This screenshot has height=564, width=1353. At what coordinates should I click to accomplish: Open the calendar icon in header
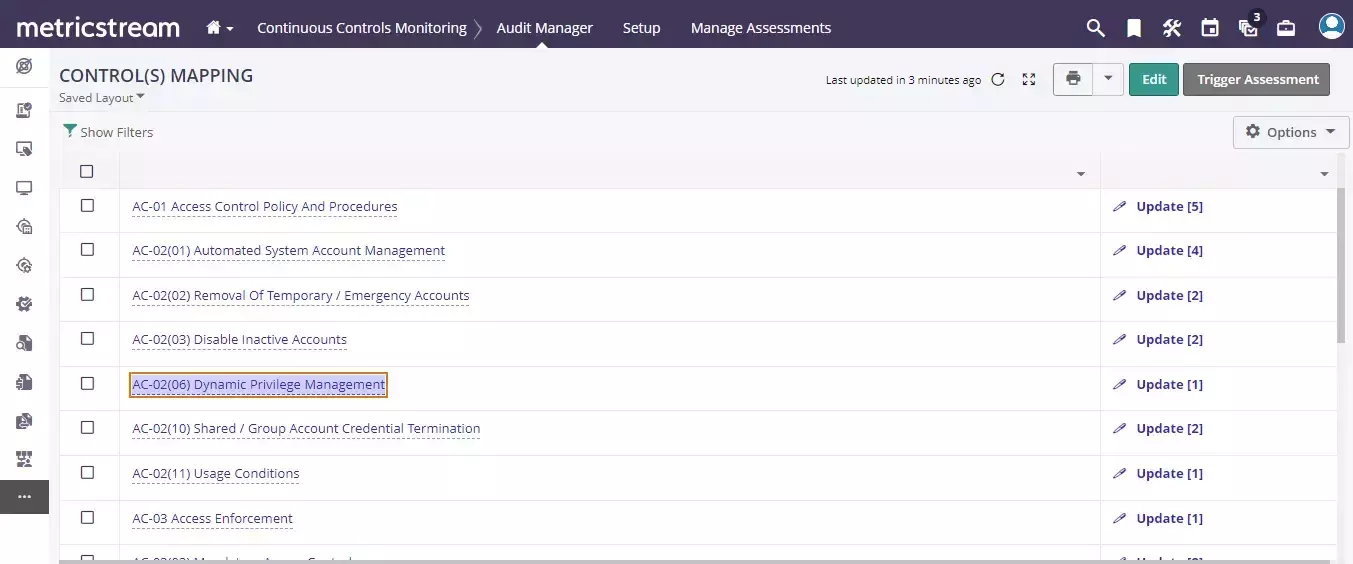pyautogui.click(x=1210, y=28)
